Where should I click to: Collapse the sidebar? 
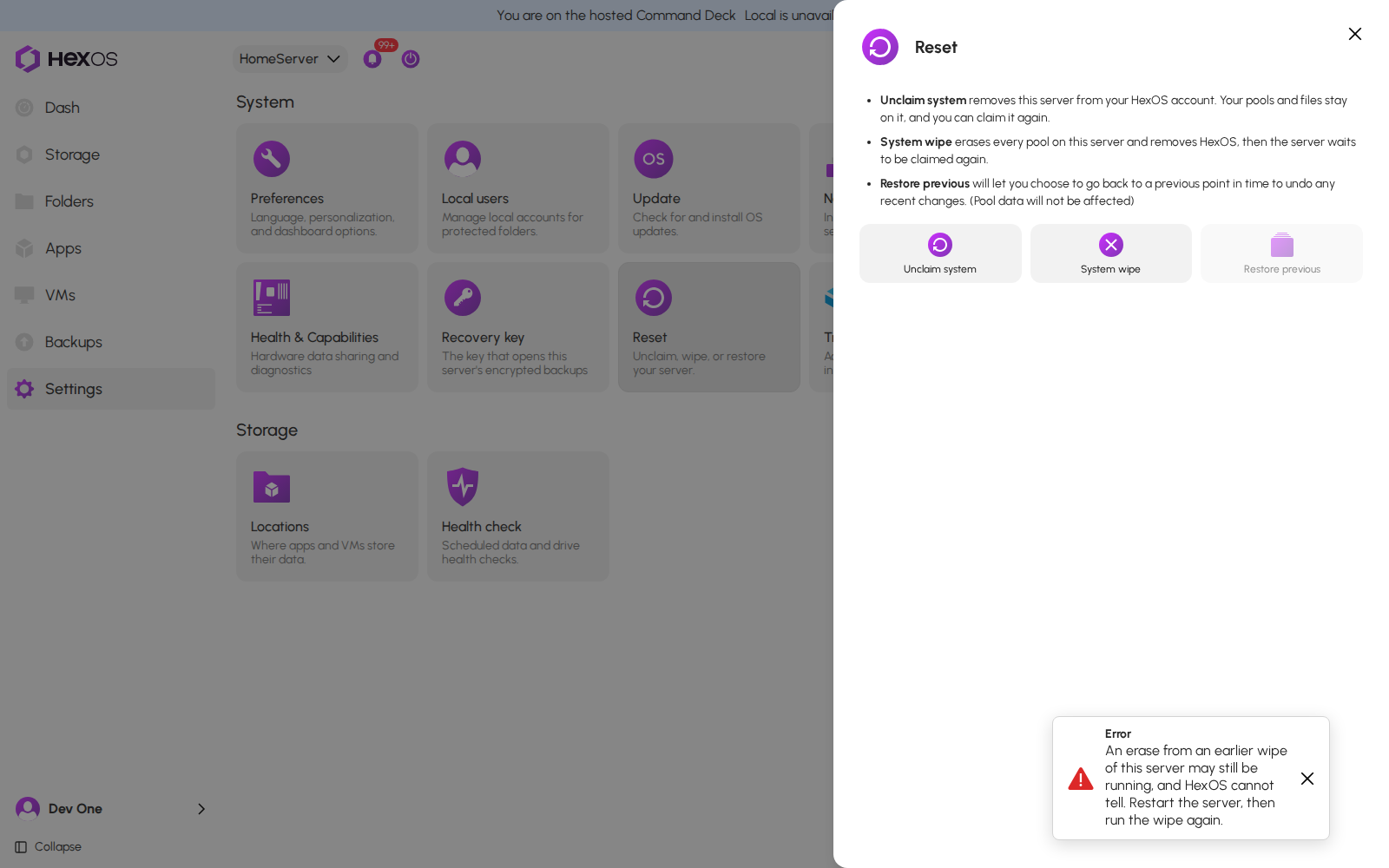point(49,847)
